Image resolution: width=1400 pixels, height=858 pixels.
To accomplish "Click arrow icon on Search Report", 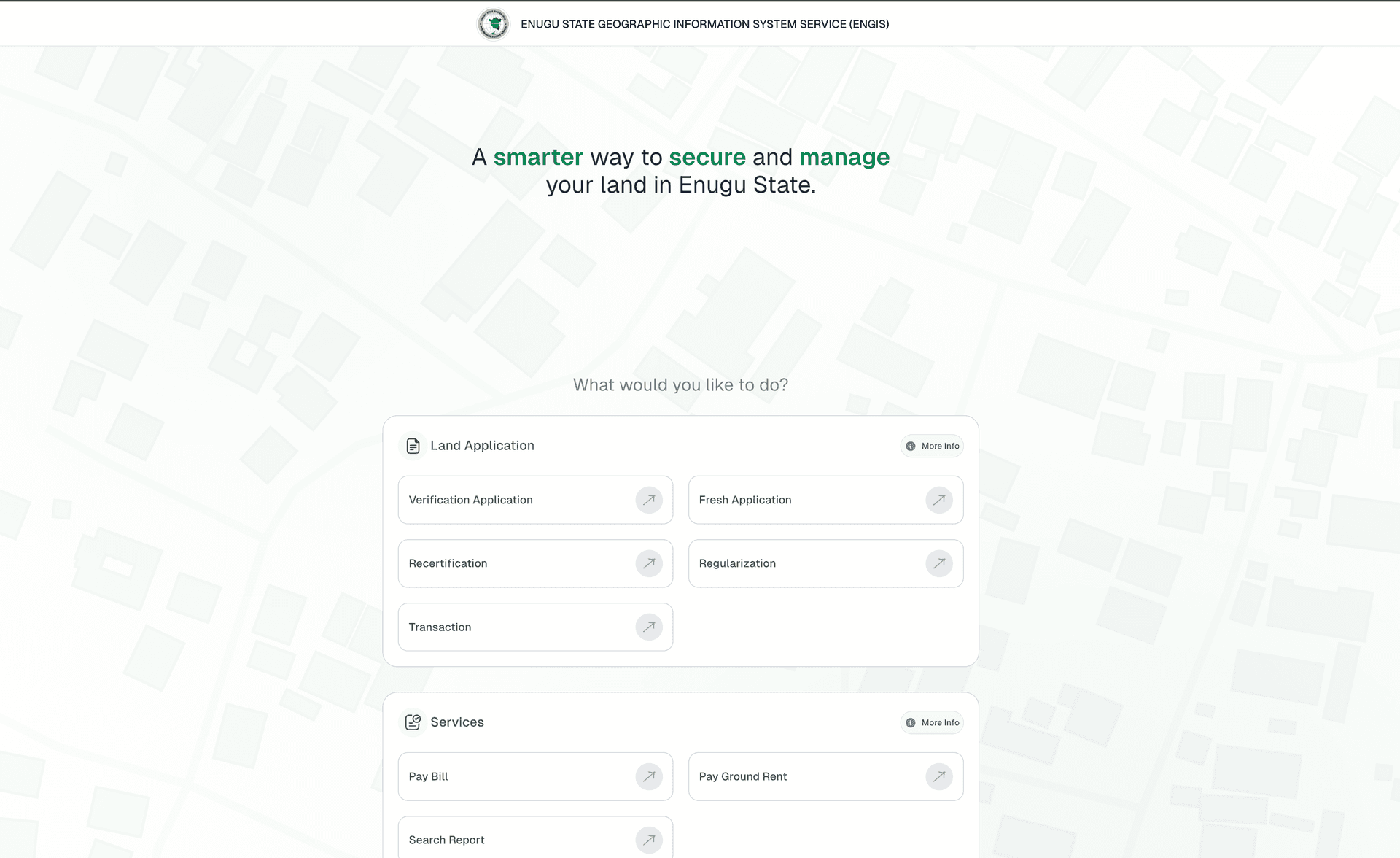I will point(648,840).
